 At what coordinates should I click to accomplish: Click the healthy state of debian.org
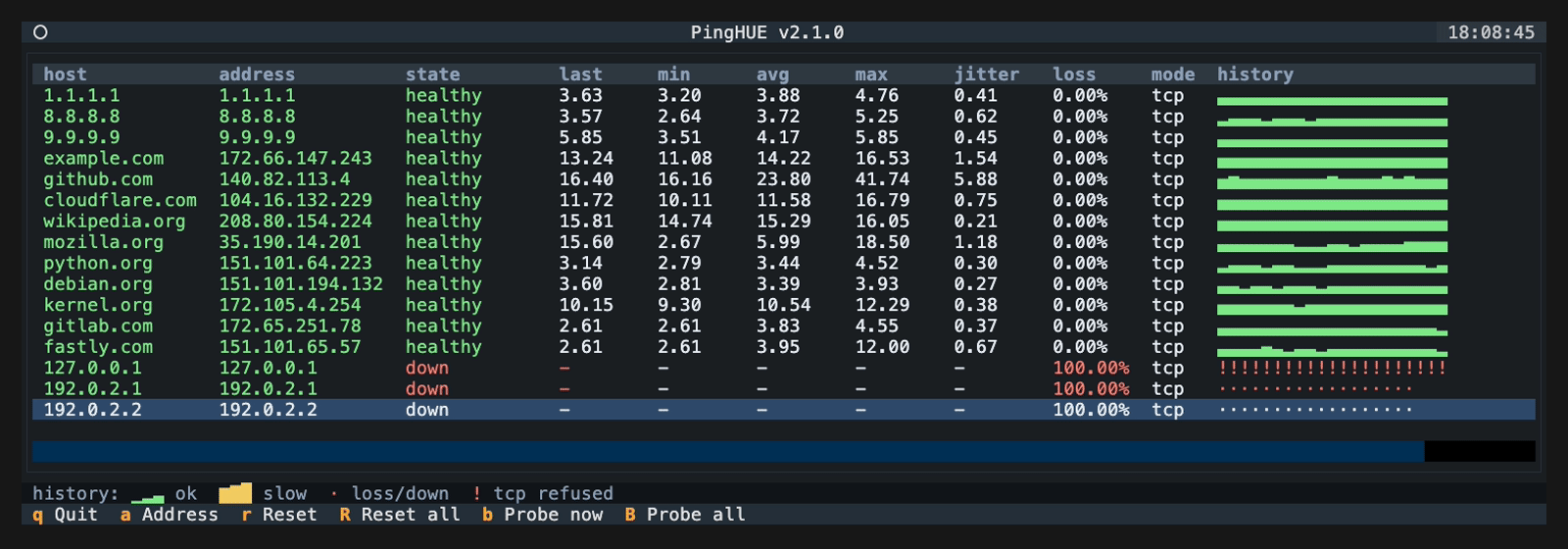444,283
